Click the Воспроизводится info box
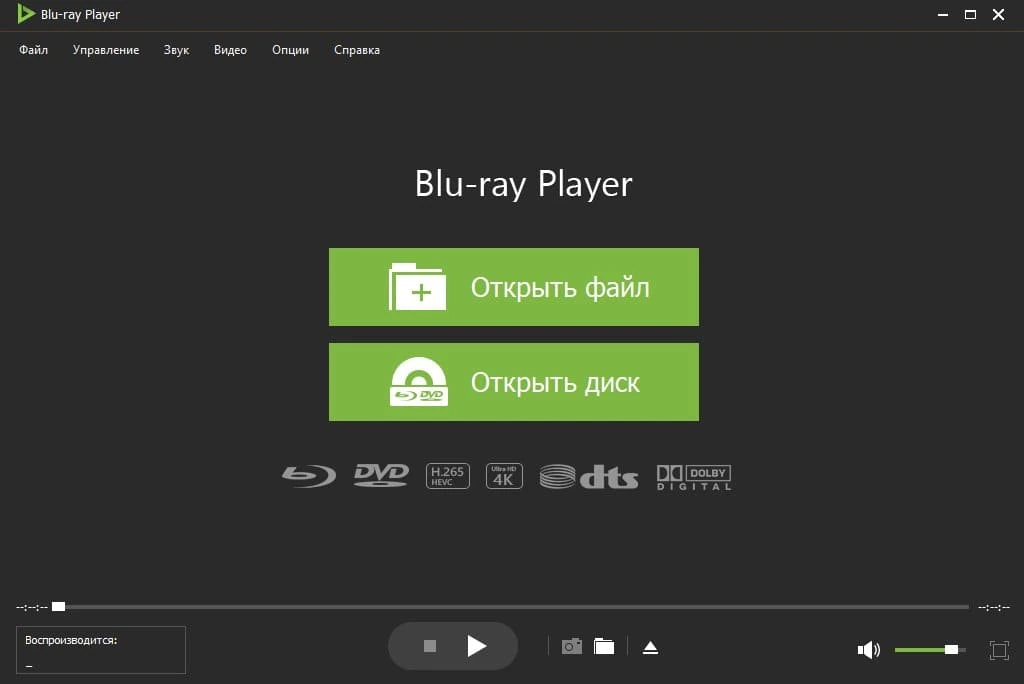 pos(101,650)
